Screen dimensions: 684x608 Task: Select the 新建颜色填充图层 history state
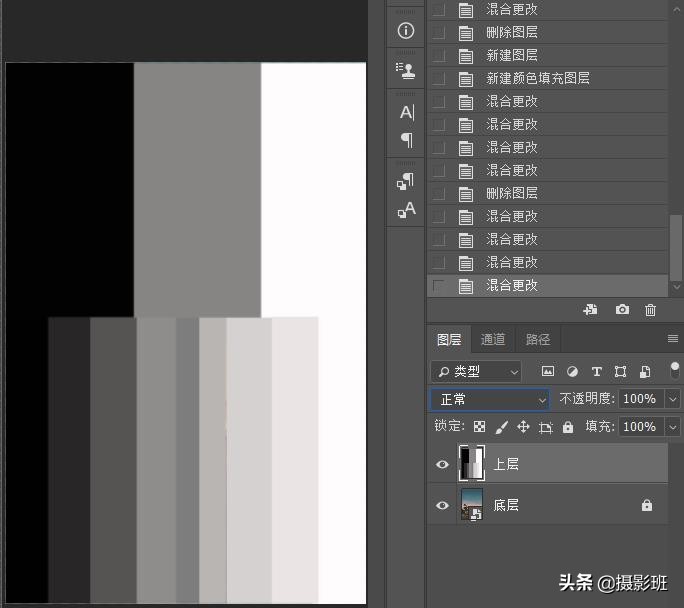point(547,79)
